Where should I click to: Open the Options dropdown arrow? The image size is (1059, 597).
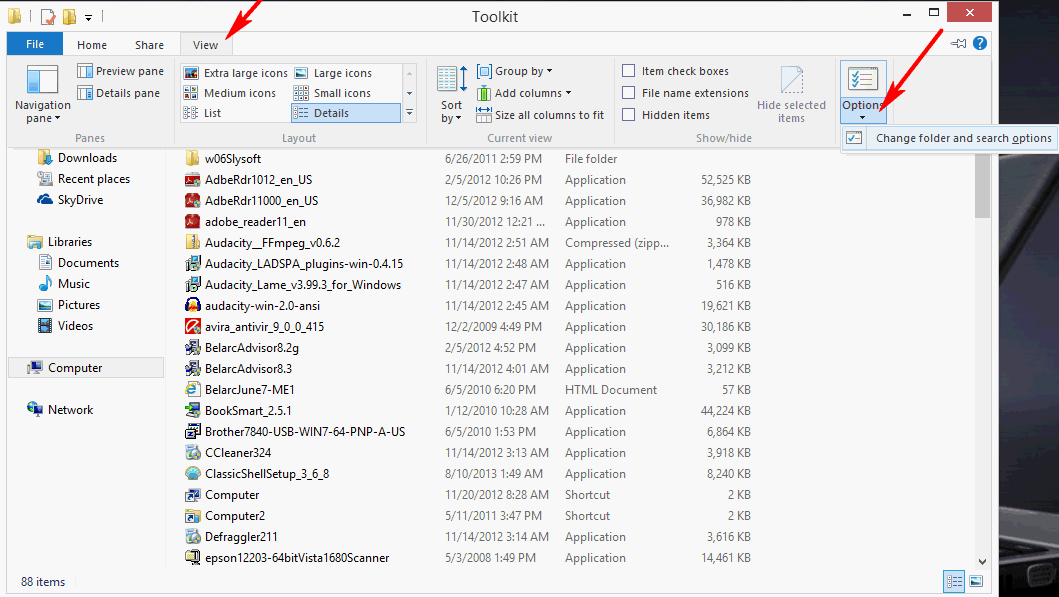pos(863,118)
